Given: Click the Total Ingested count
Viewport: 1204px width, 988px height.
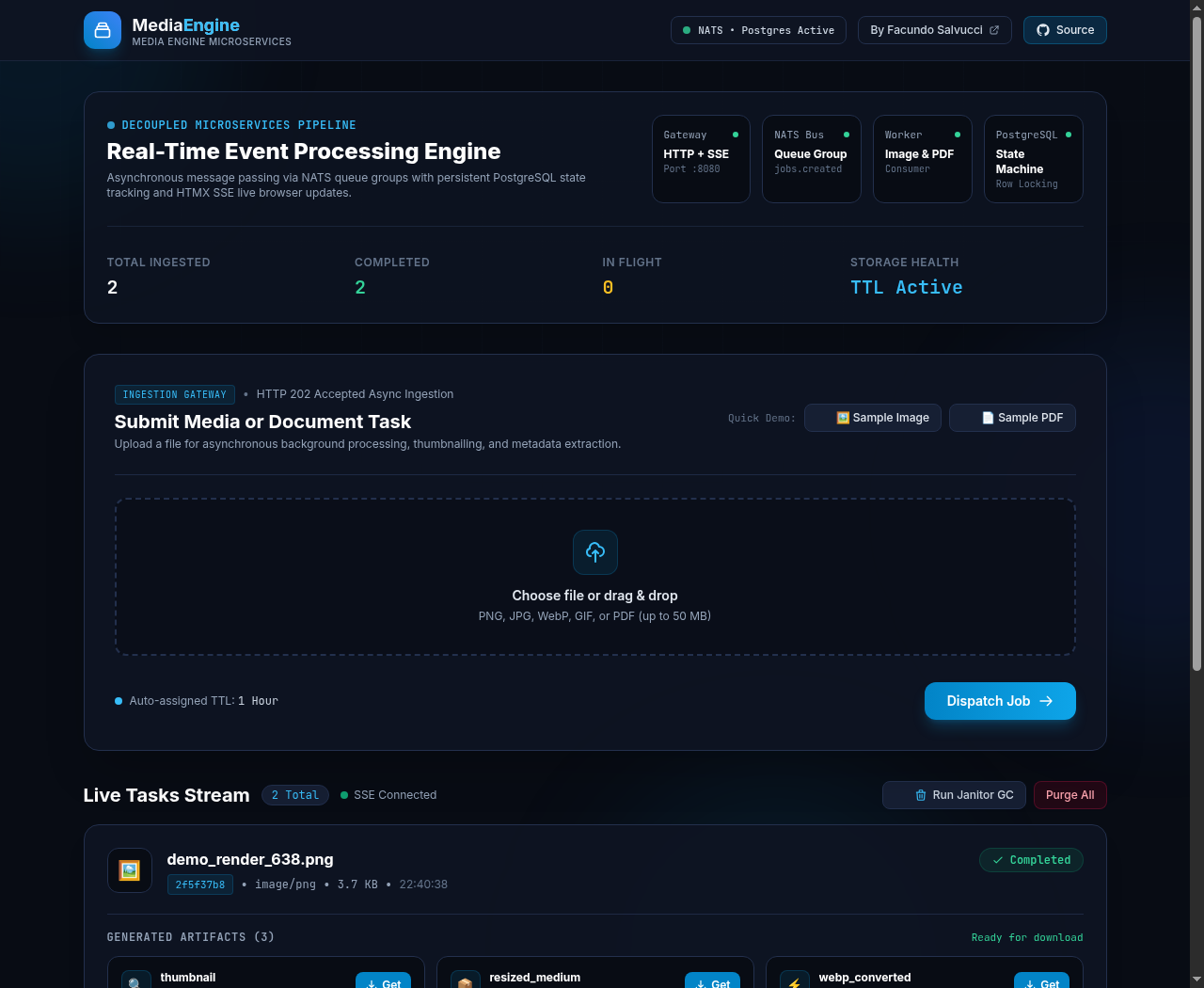Looking at the screenshot, I should pyautogui.click(x=112, y=288).
